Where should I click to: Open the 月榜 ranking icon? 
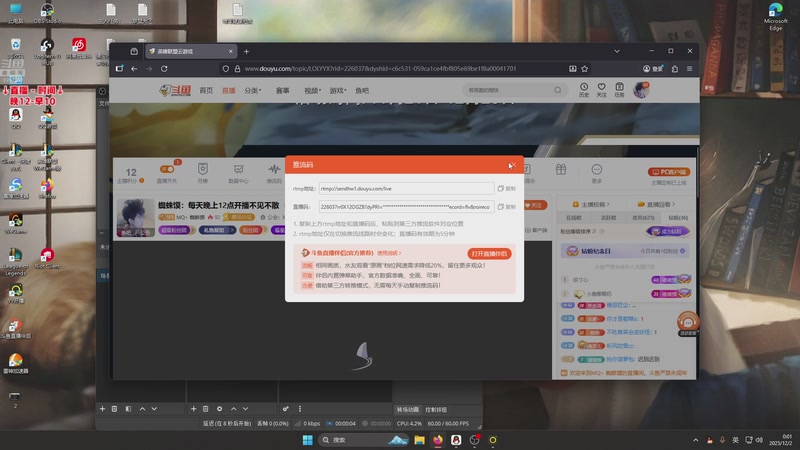point(203,169)
